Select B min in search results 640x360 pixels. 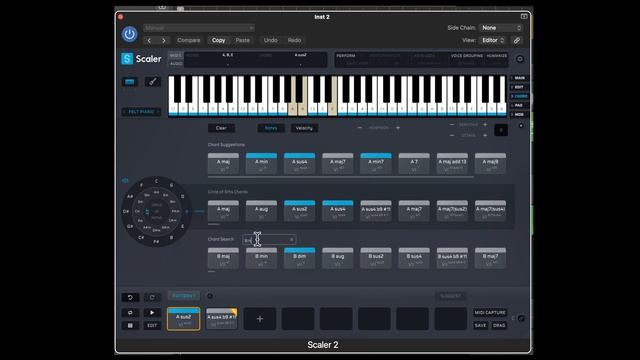pyautogui.click(x=261, y=258)
